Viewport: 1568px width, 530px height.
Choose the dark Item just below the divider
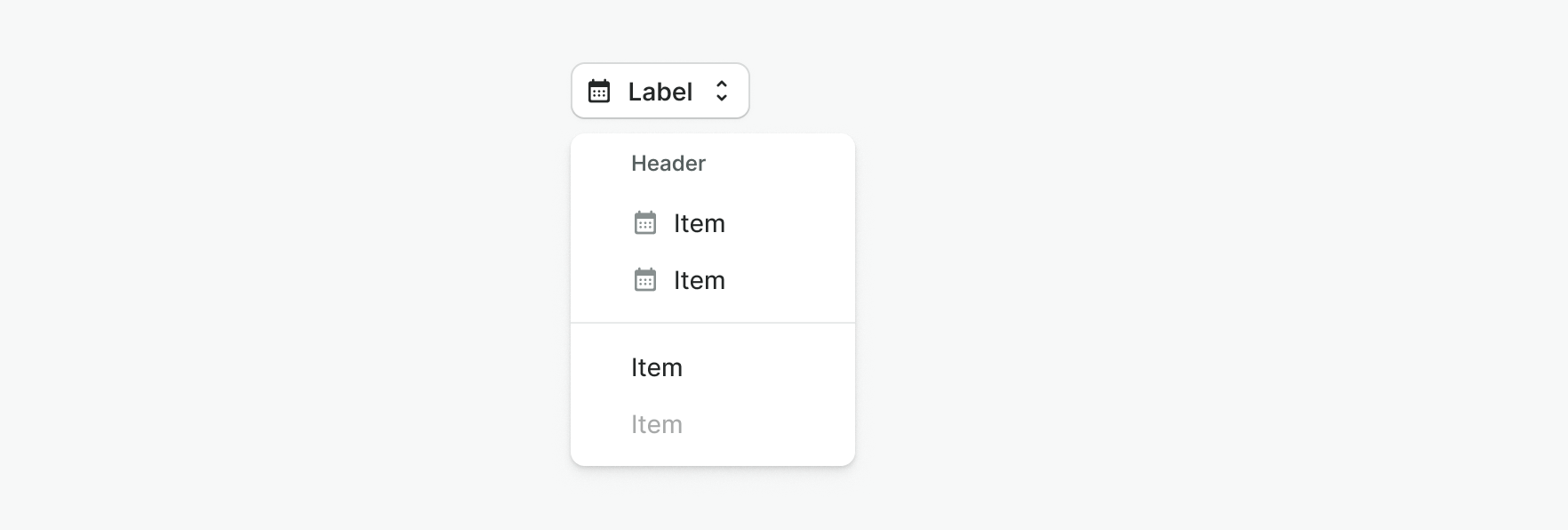tap(657, 367)
